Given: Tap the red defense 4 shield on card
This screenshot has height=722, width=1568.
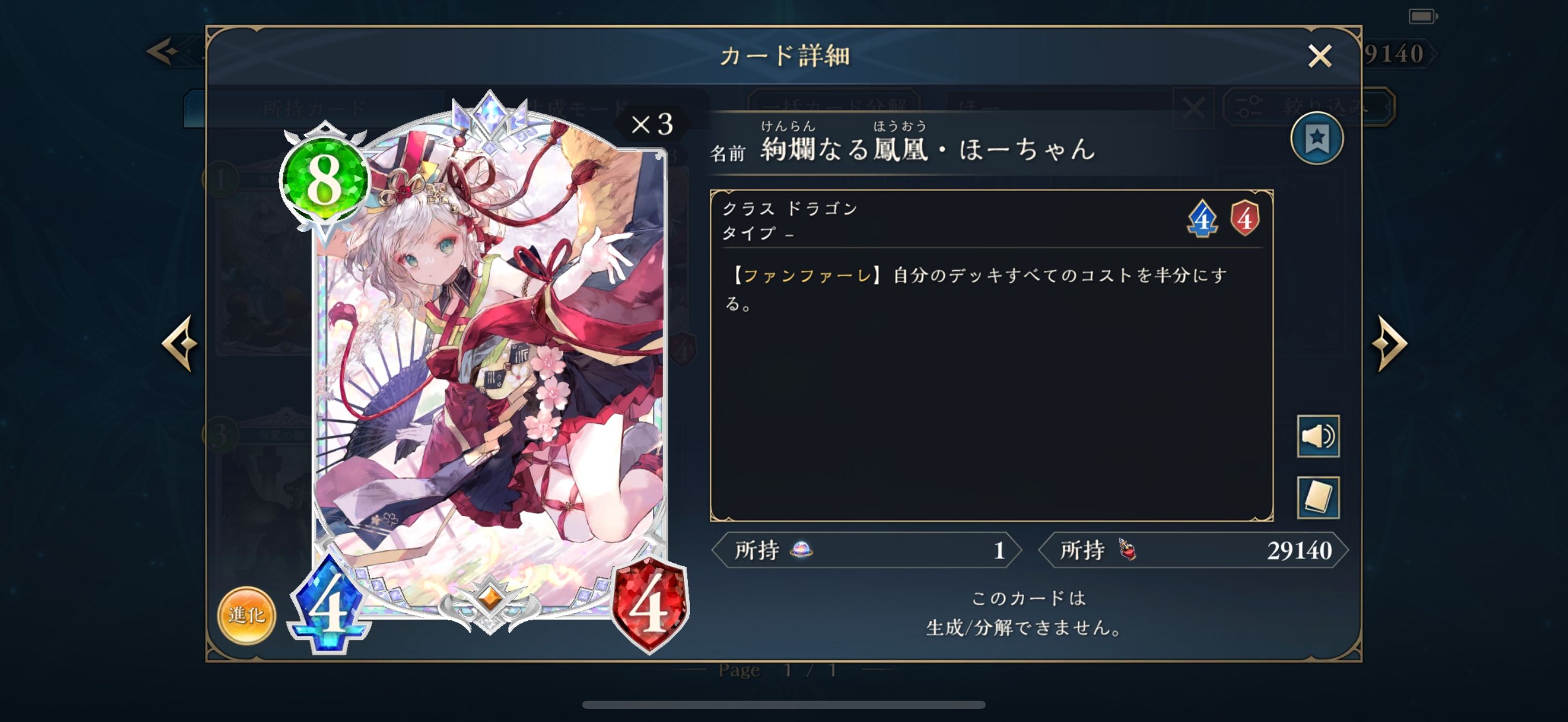Looking at the screenshot, I should click(650, 605).
